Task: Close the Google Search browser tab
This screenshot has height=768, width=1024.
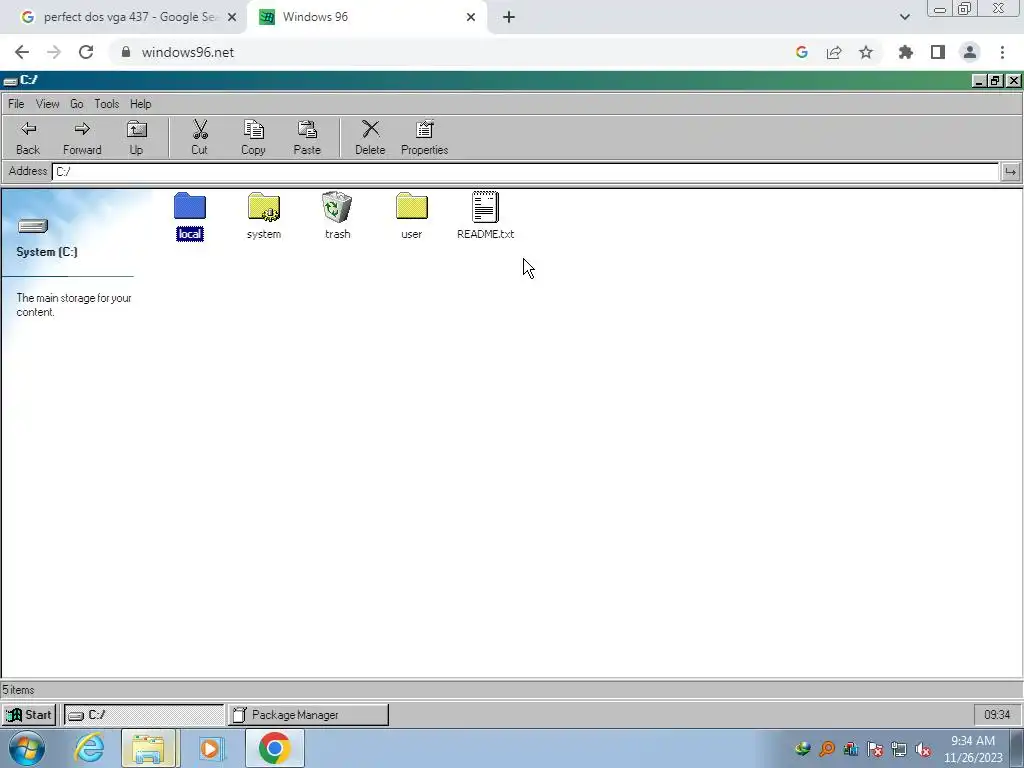Action: pyautogui.click(x=231, y=17)
